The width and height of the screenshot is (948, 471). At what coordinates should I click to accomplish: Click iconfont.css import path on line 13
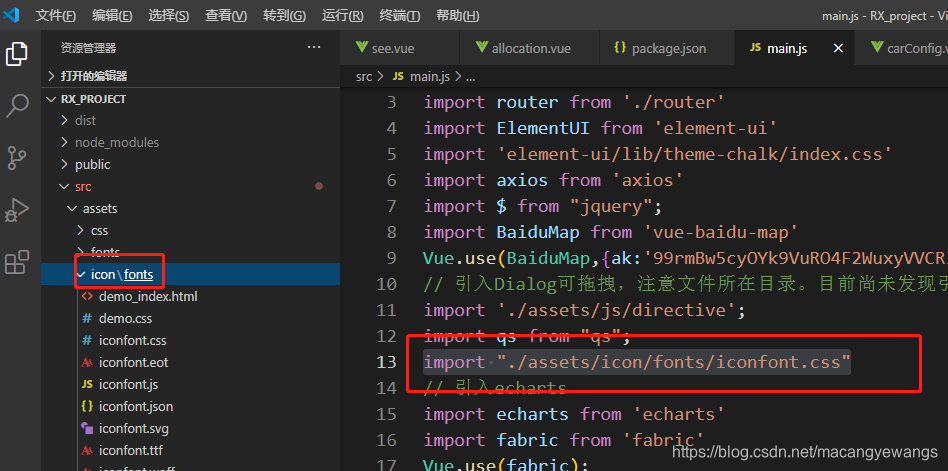674,362
